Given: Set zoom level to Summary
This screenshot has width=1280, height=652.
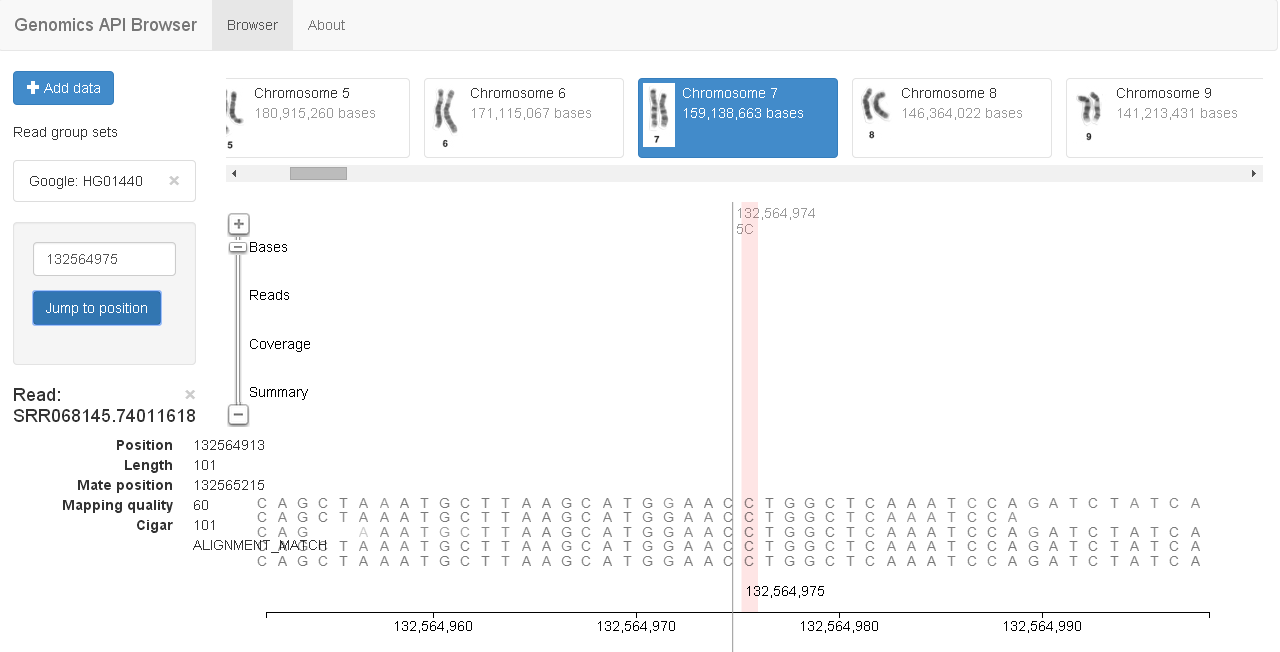Looking at the screenshot, I should 278,392.
